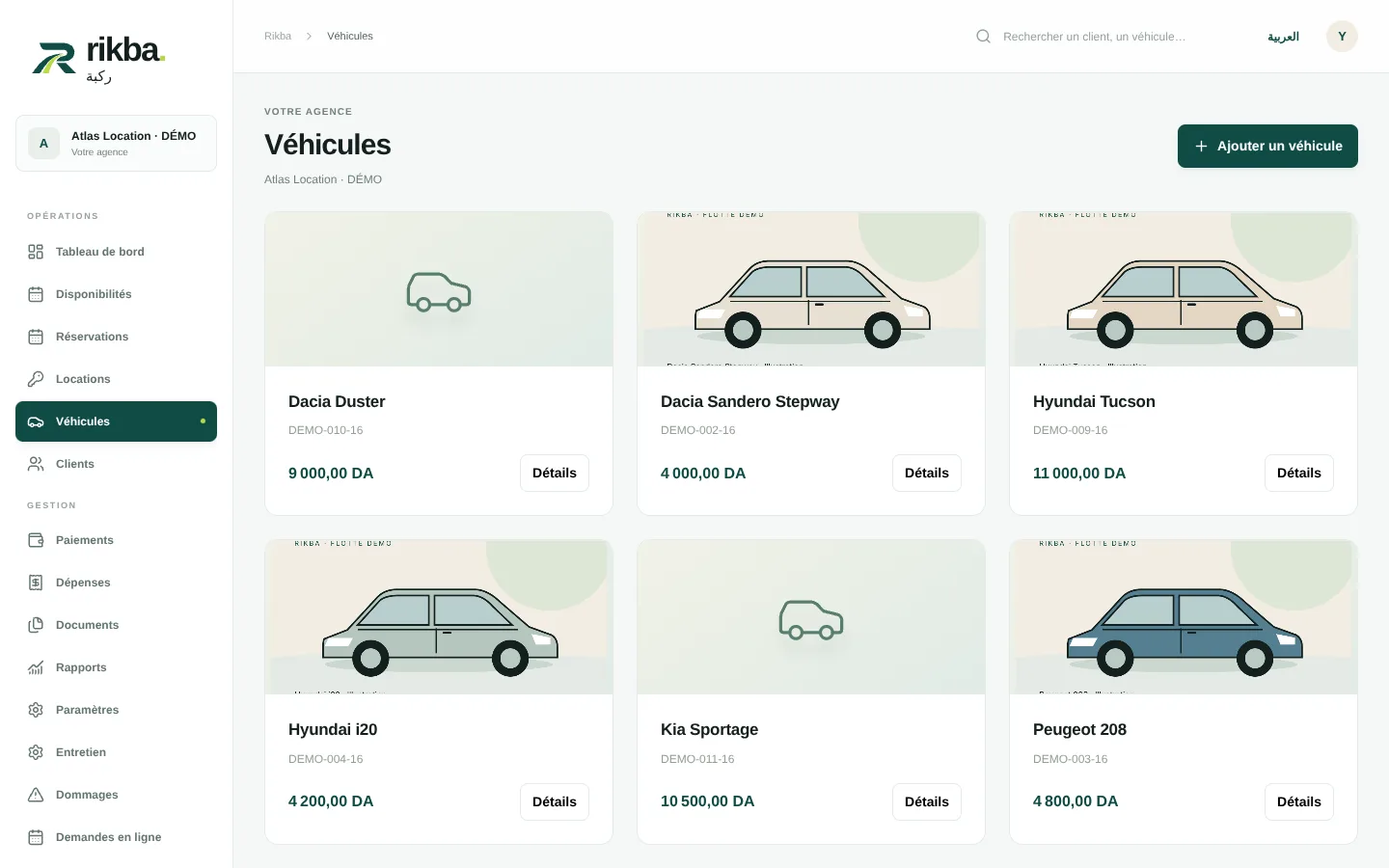Click the Dépenses receipt icon
This screenshot has width=1389, height=868.
click(x=36, y=583)
